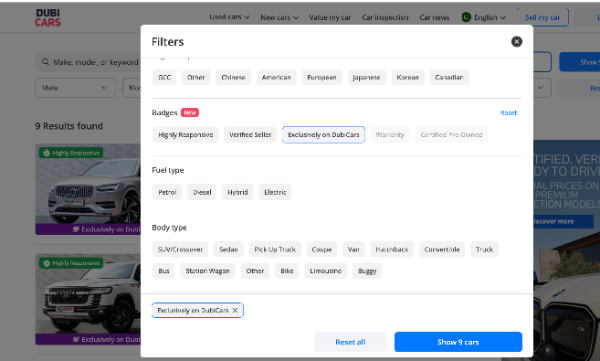
Task: Open Car inspection page
Action: (385, 17)
